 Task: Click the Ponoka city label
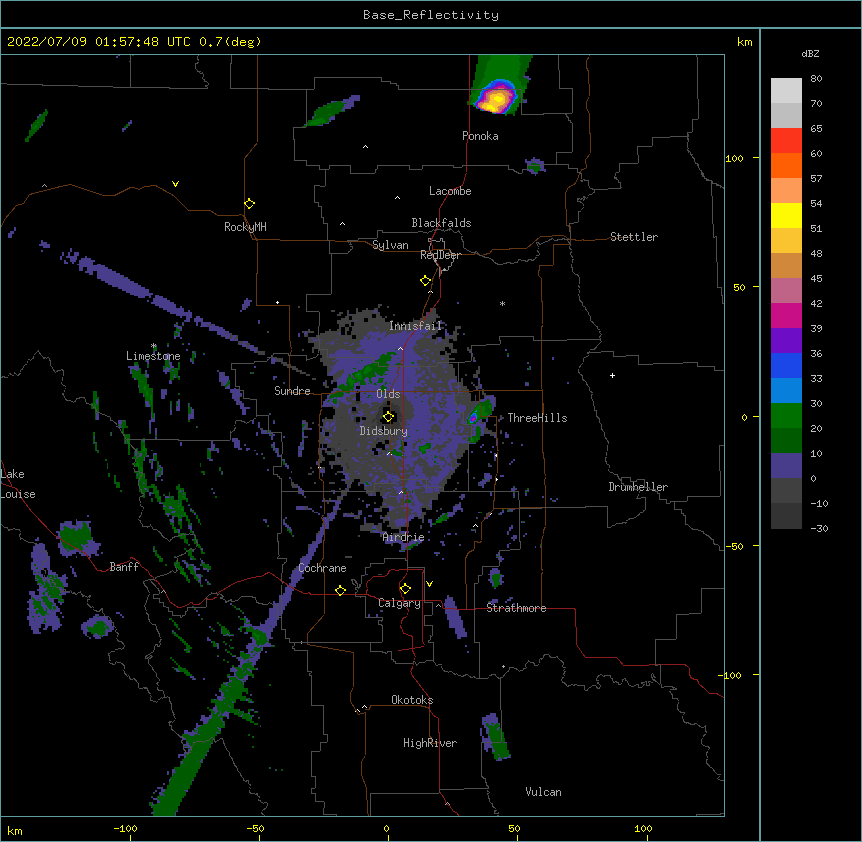pos(480,136)
